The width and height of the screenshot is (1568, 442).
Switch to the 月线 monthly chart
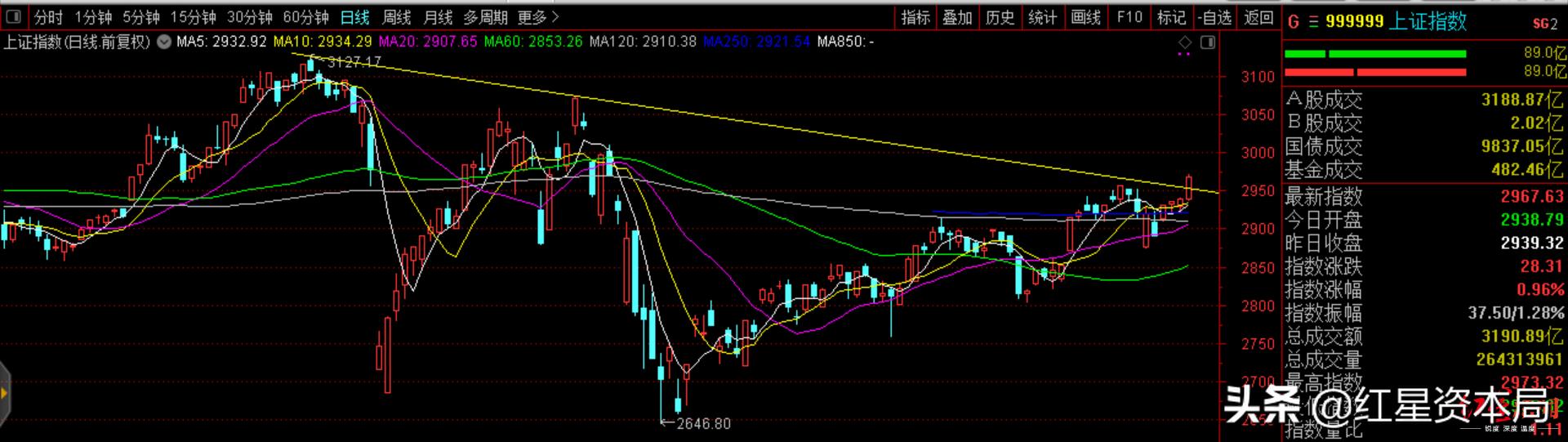click(x=439, y=17)
